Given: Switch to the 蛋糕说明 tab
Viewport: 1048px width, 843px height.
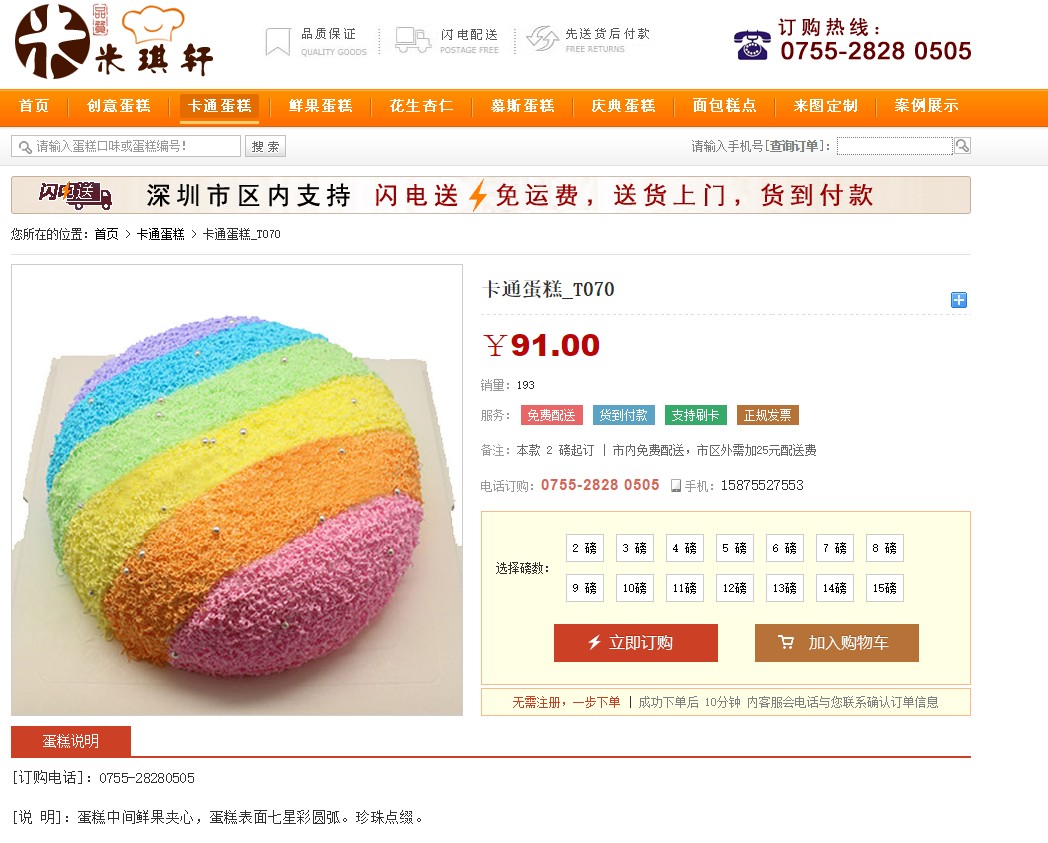Looking at the screenshot, I should click(x=71, y=741).
